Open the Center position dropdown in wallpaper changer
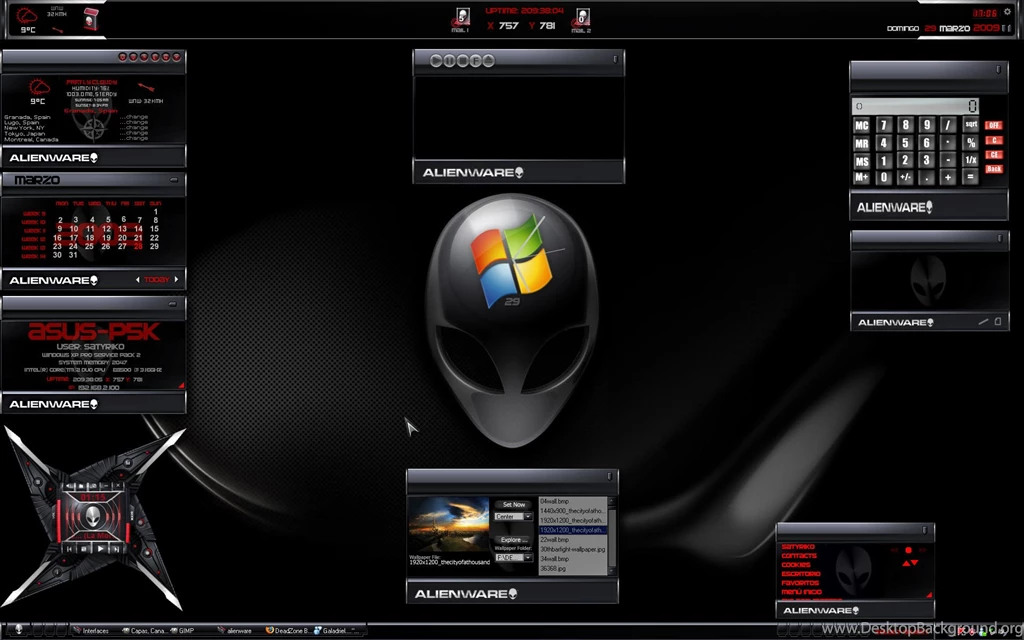The image size is (1024, 640). tap(526, 516)
